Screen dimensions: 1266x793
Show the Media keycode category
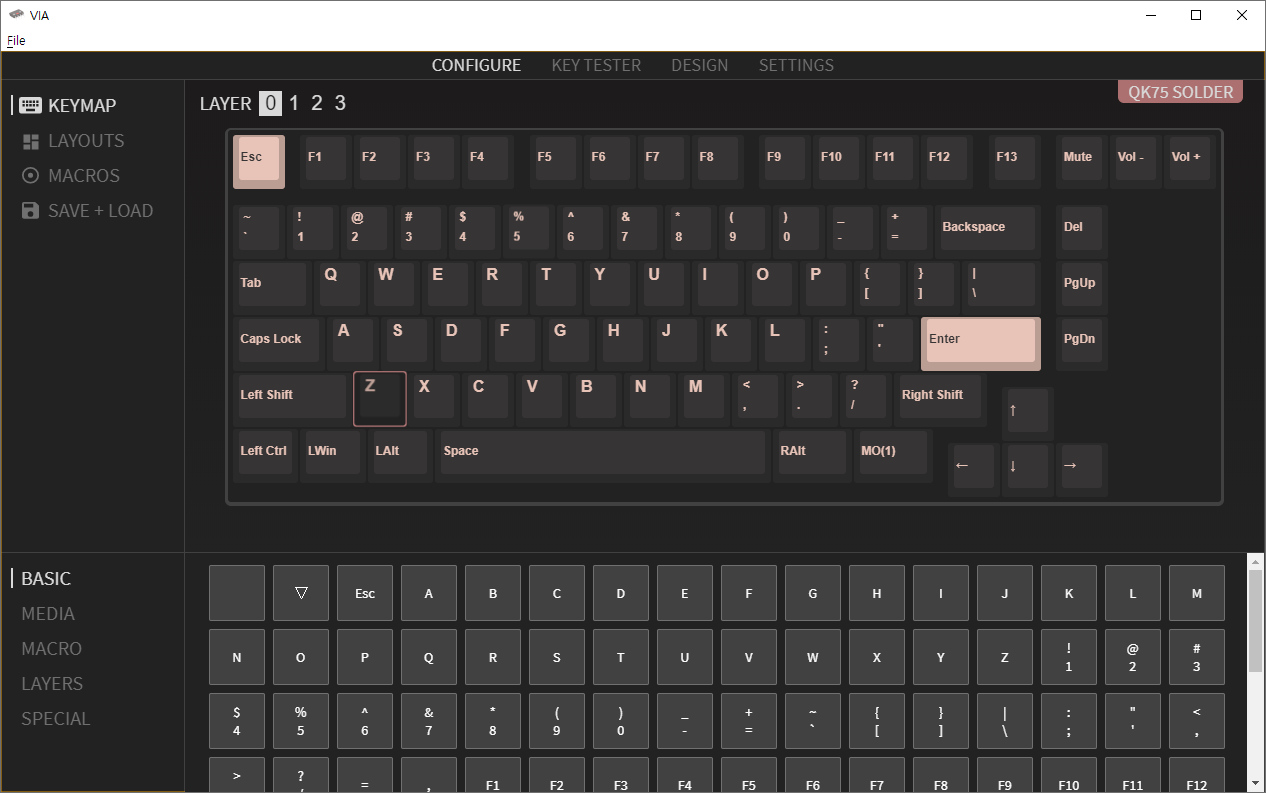pyautogui.click(x=48, y=614)
